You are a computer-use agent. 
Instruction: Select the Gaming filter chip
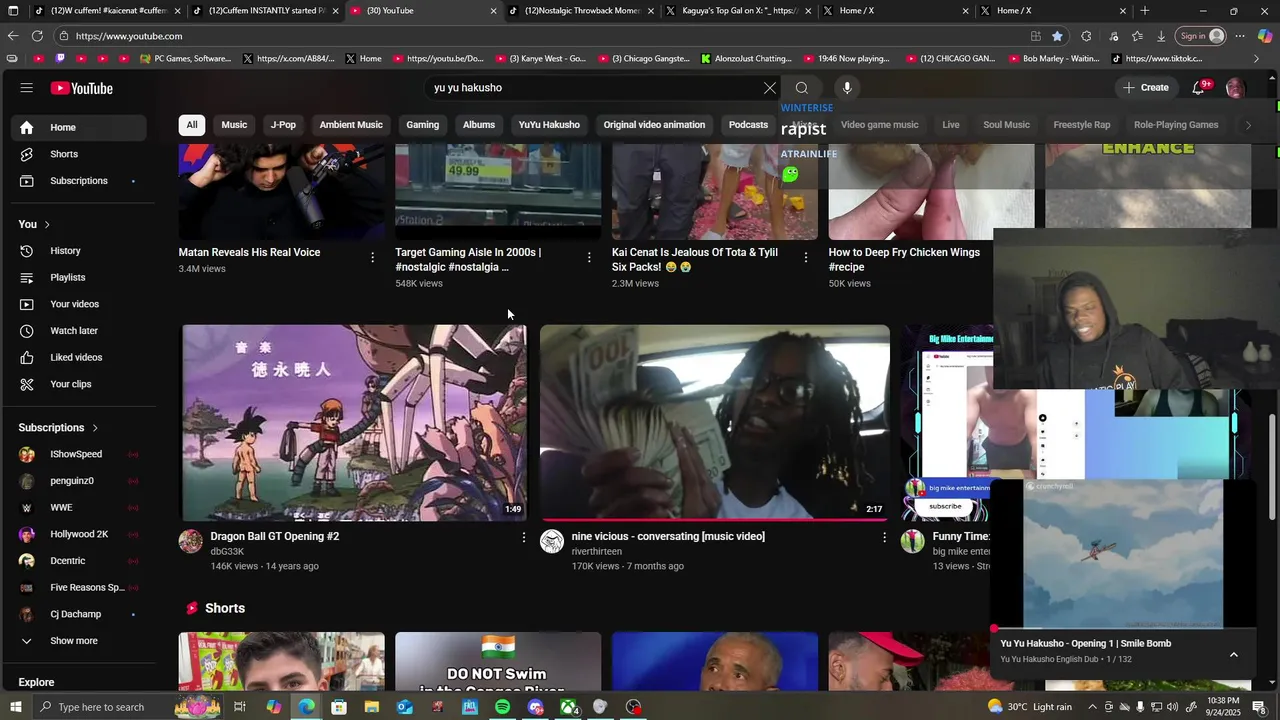point(423,125)
